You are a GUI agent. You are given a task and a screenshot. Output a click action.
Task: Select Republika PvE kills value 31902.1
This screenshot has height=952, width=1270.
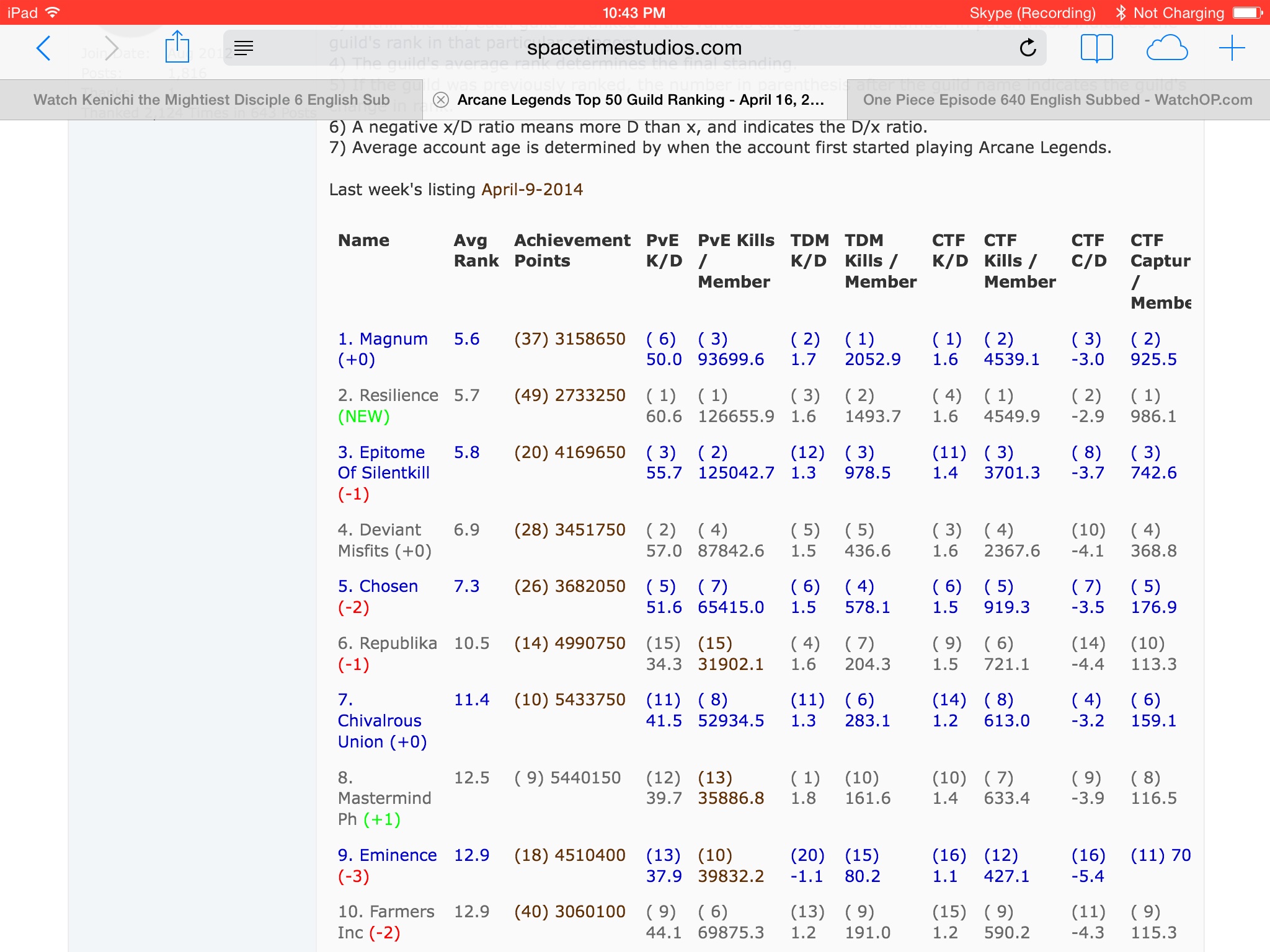tap(730, 664)
